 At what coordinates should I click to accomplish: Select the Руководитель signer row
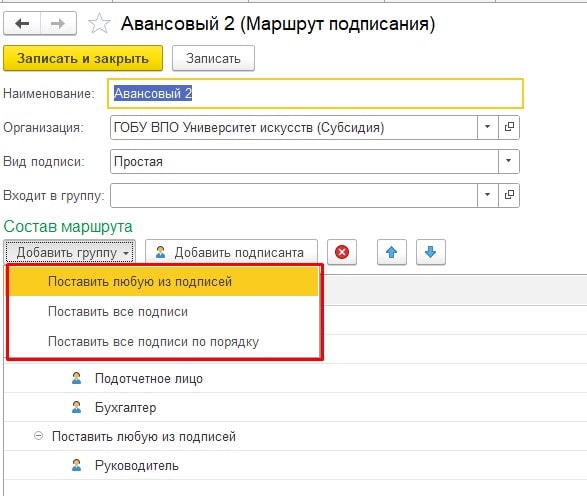coord(295,465)
